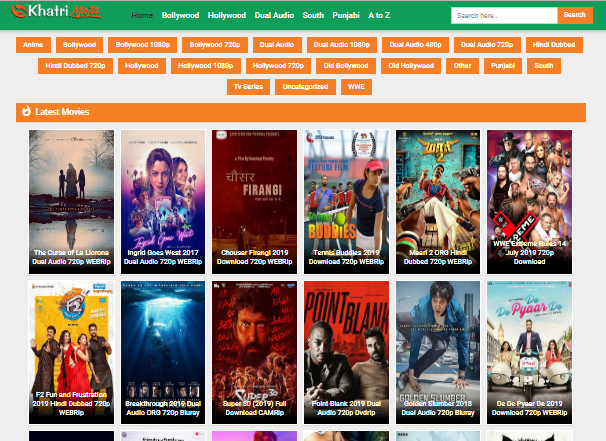Open the Bollywood 720p category tag

coord(215,45)
